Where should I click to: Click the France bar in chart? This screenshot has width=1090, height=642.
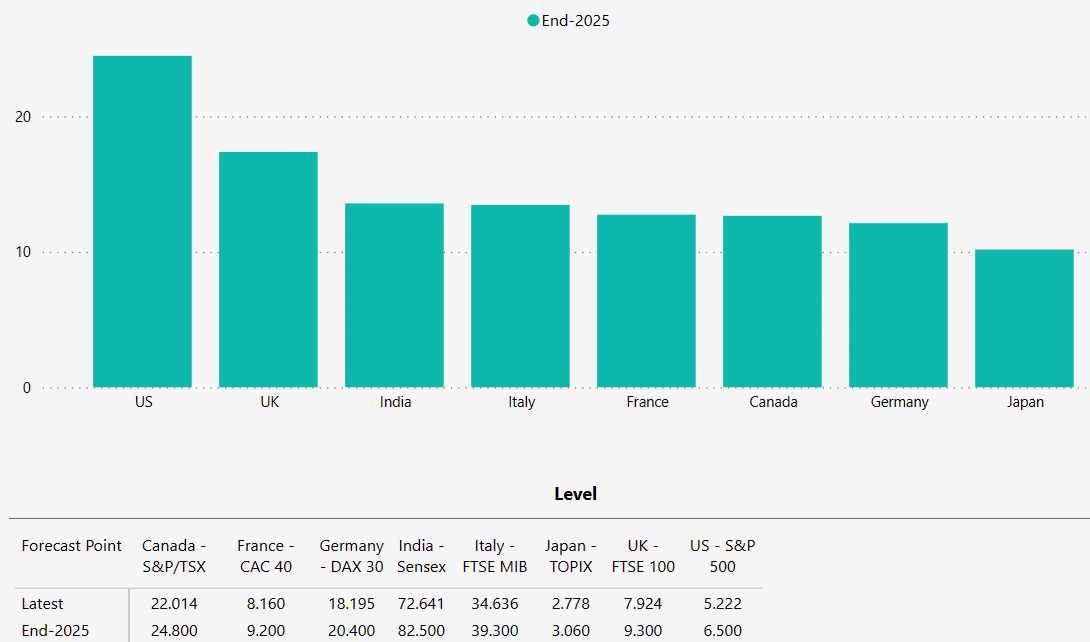(646, 301)
